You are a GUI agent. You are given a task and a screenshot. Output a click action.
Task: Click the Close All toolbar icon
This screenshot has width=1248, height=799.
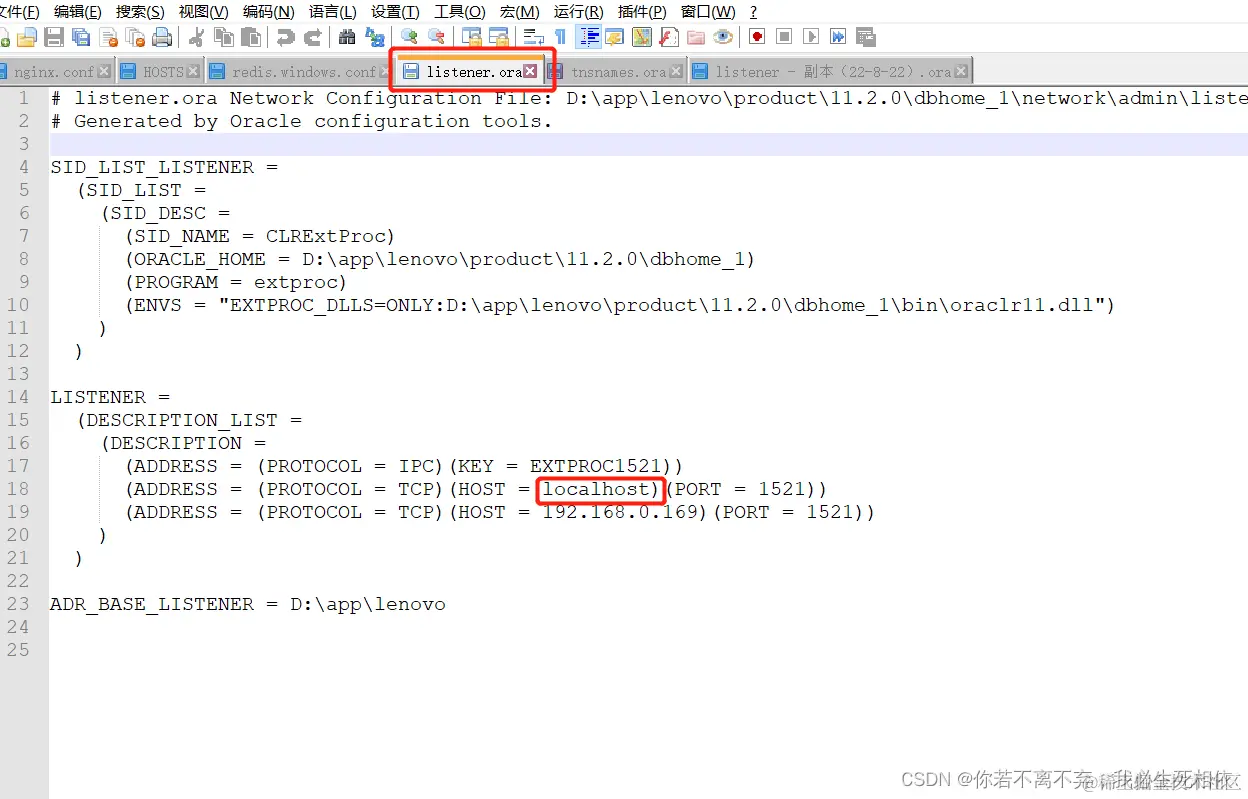pos(135,37)
